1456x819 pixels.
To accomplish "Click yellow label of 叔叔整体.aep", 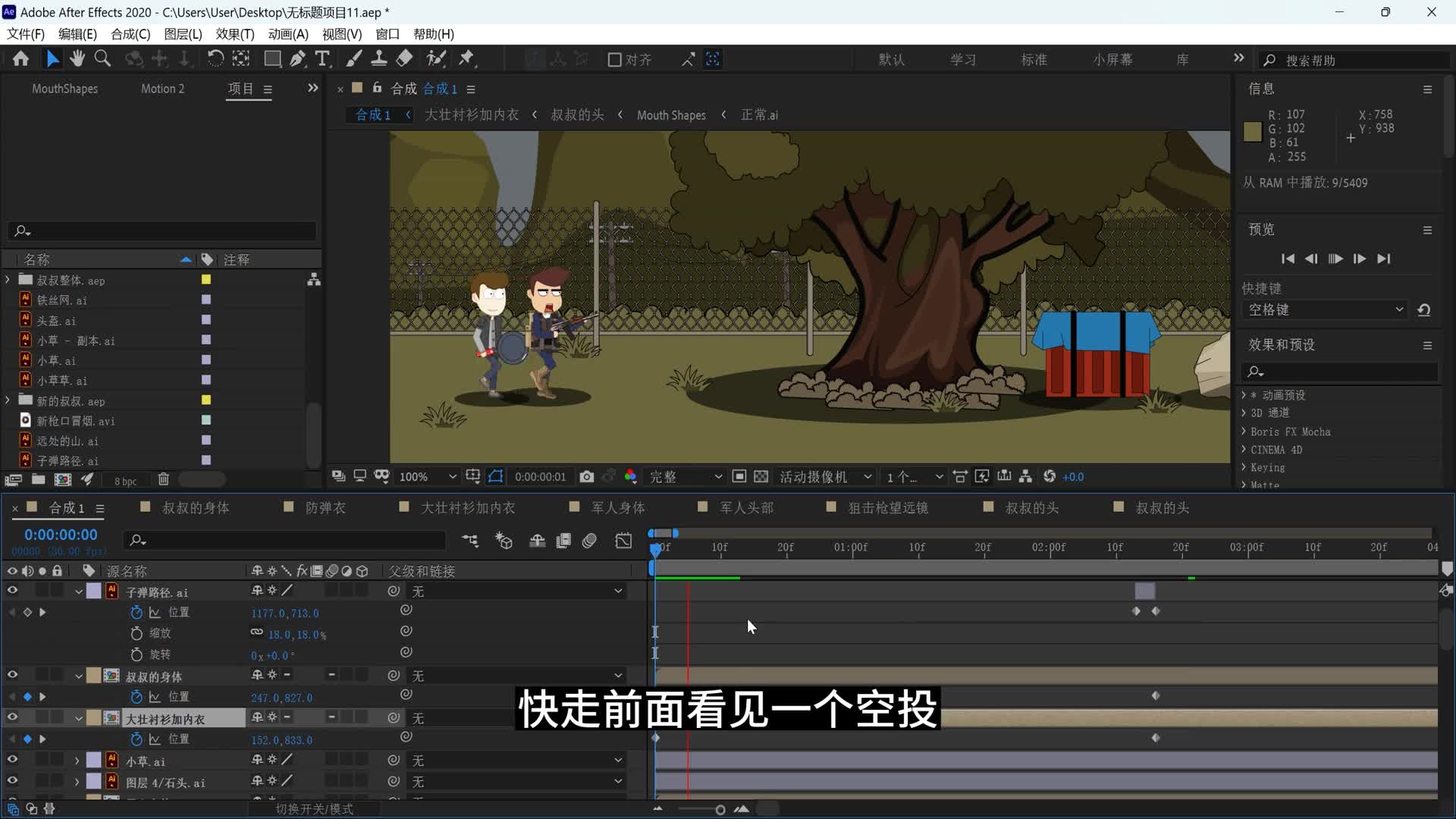I will pos(206,280).
